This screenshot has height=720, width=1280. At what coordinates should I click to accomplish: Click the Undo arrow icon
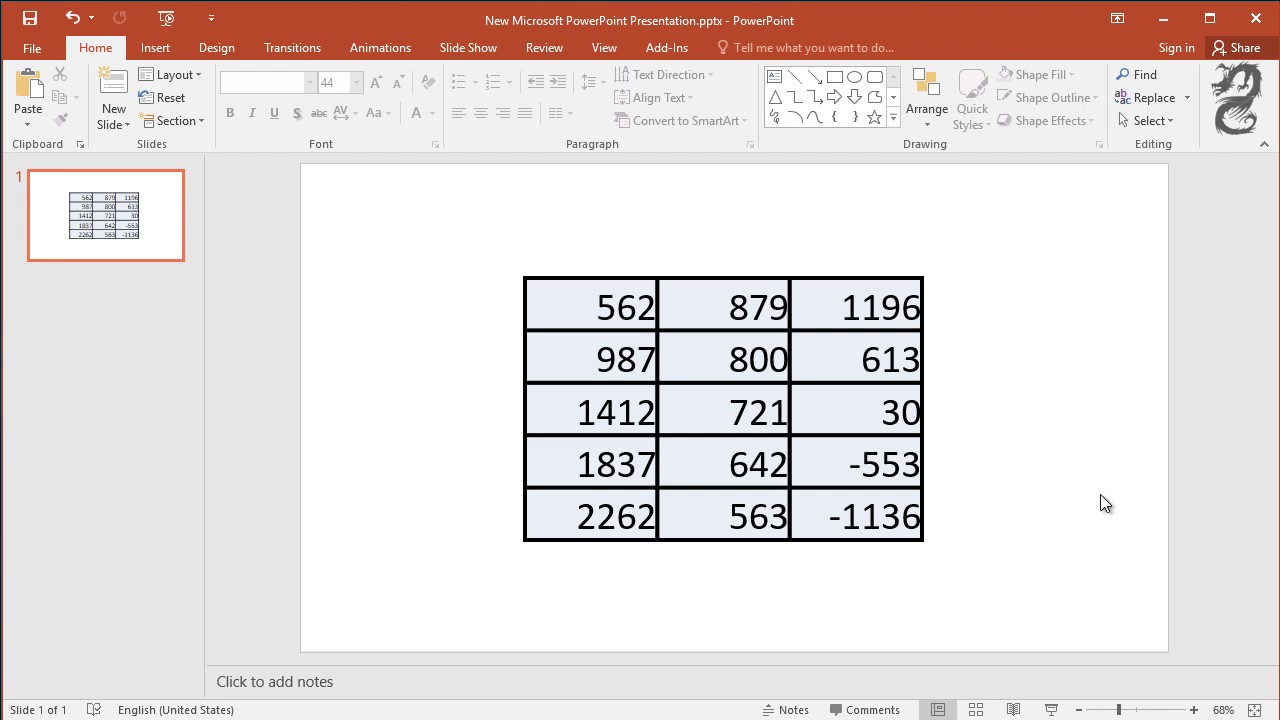click(x=72, y=18)
